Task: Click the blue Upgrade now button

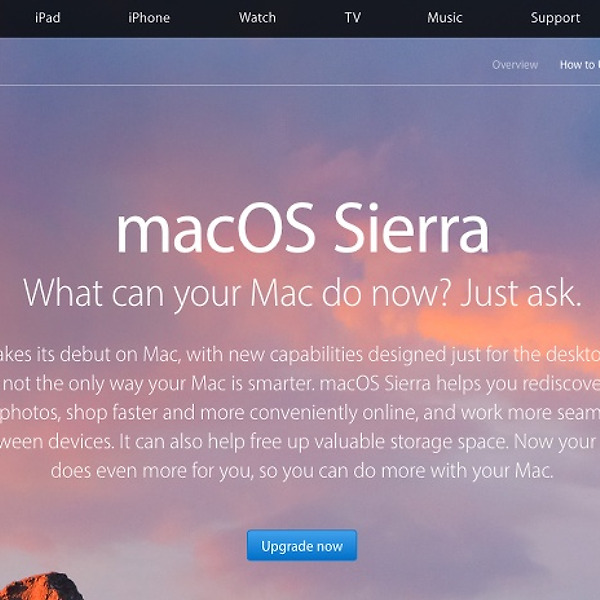Action: coord(302,545)
